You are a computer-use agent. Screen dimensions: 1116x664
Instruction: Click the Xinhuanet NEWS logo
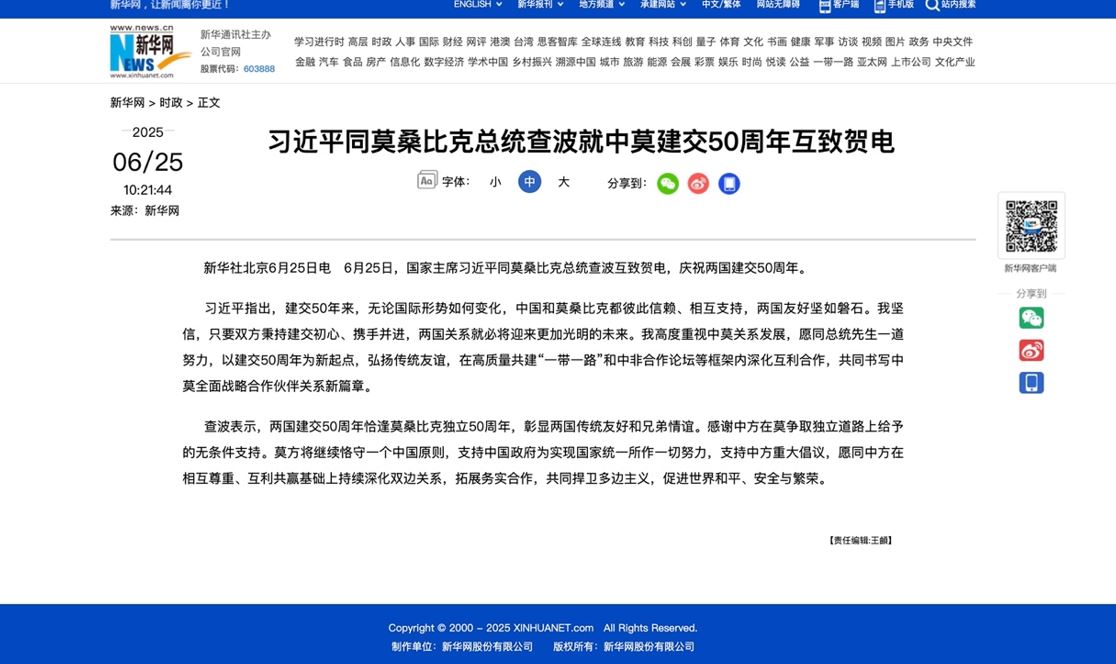point(150,51)
